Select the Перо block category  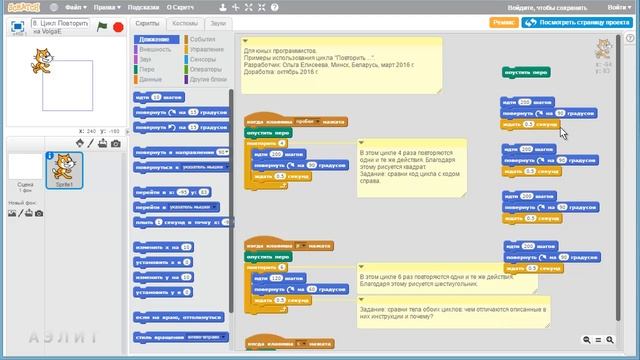pyautogui.click(x=156, y=69)
